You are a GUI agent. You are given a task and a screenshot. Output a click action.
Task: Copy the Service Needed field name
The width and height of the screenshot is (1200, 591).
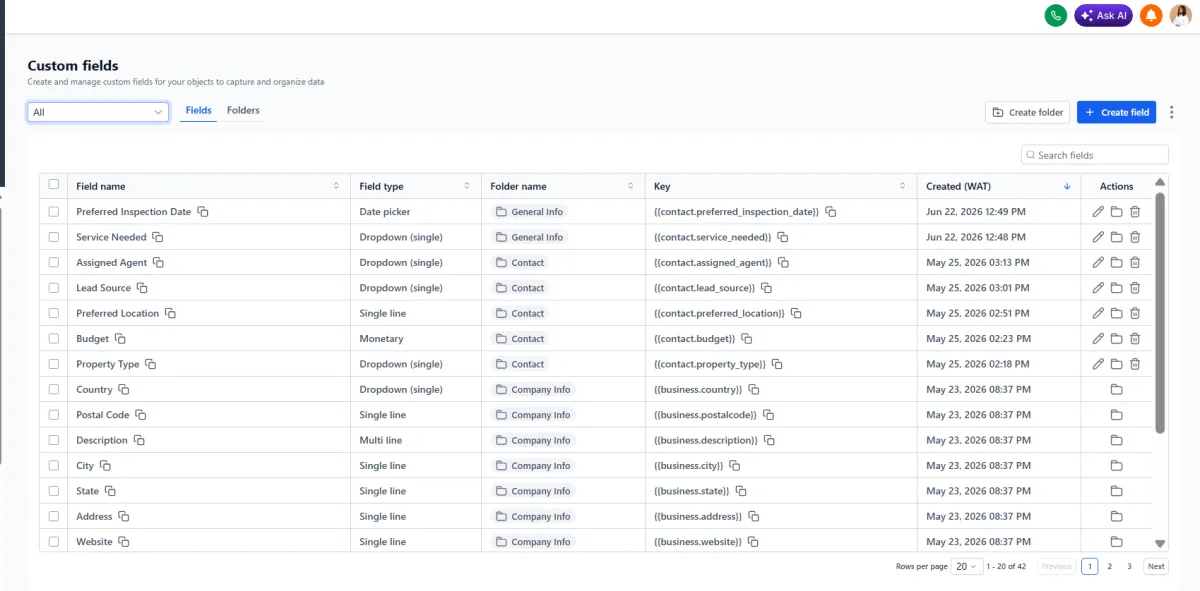157,237
